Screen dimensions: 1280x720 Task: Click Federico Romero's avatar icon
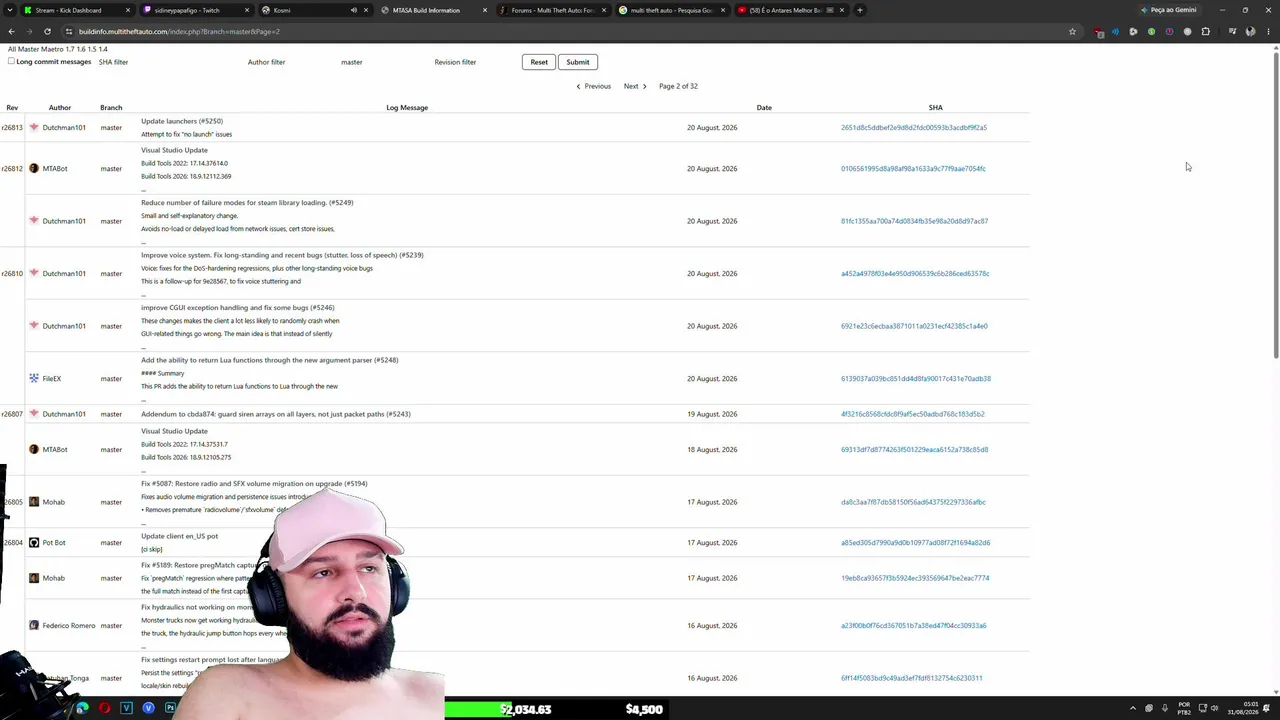34,625
